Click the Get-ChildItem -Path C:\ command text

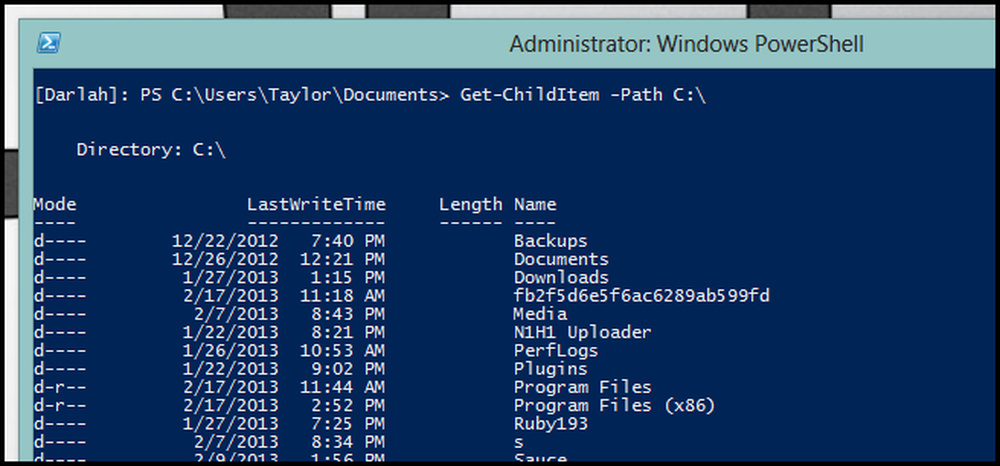point(583,96)
